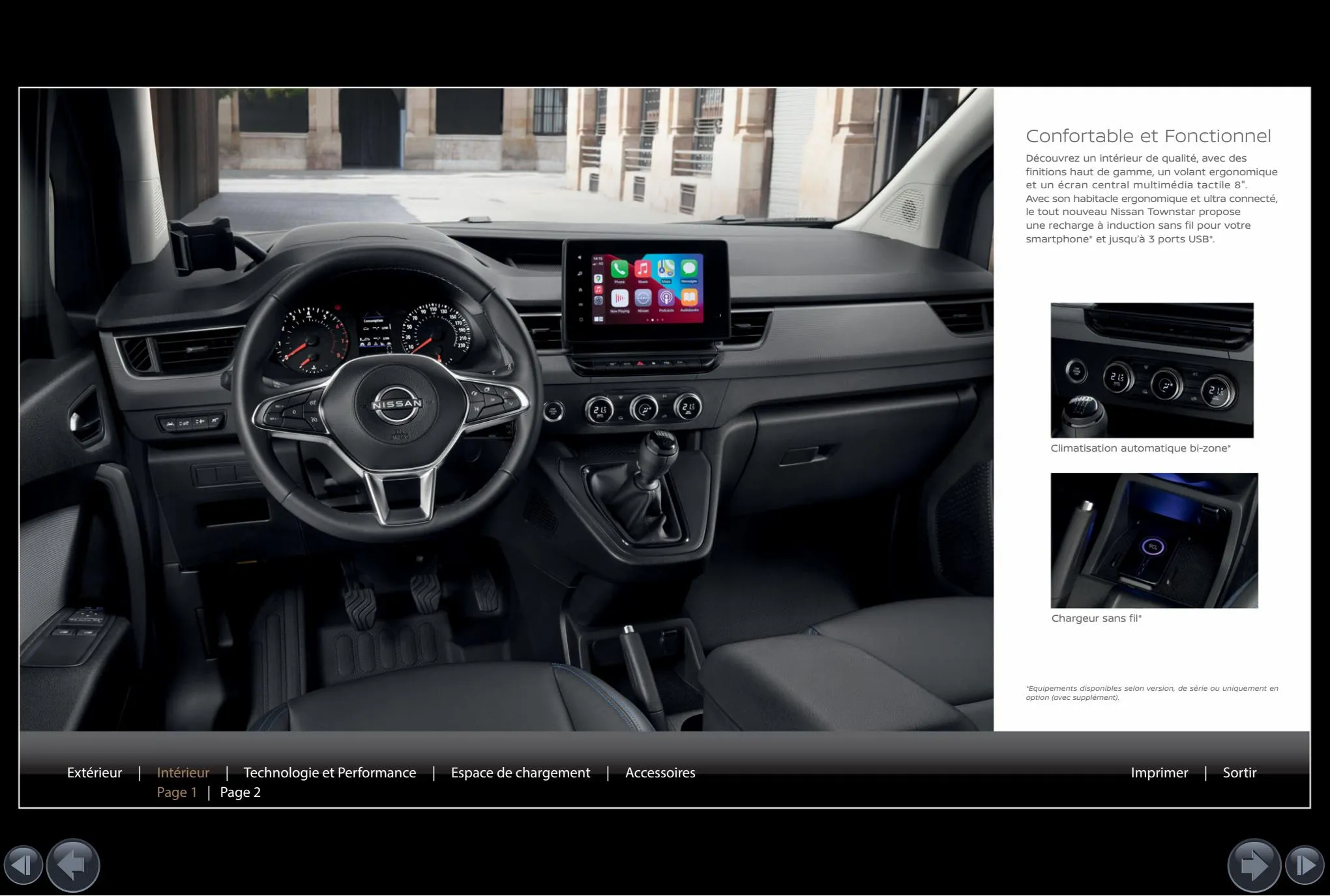Screen dimensions: 1330x896
Task: Click the 'Confortable et Fonctionnel' heading
Action: [1148, 136]
